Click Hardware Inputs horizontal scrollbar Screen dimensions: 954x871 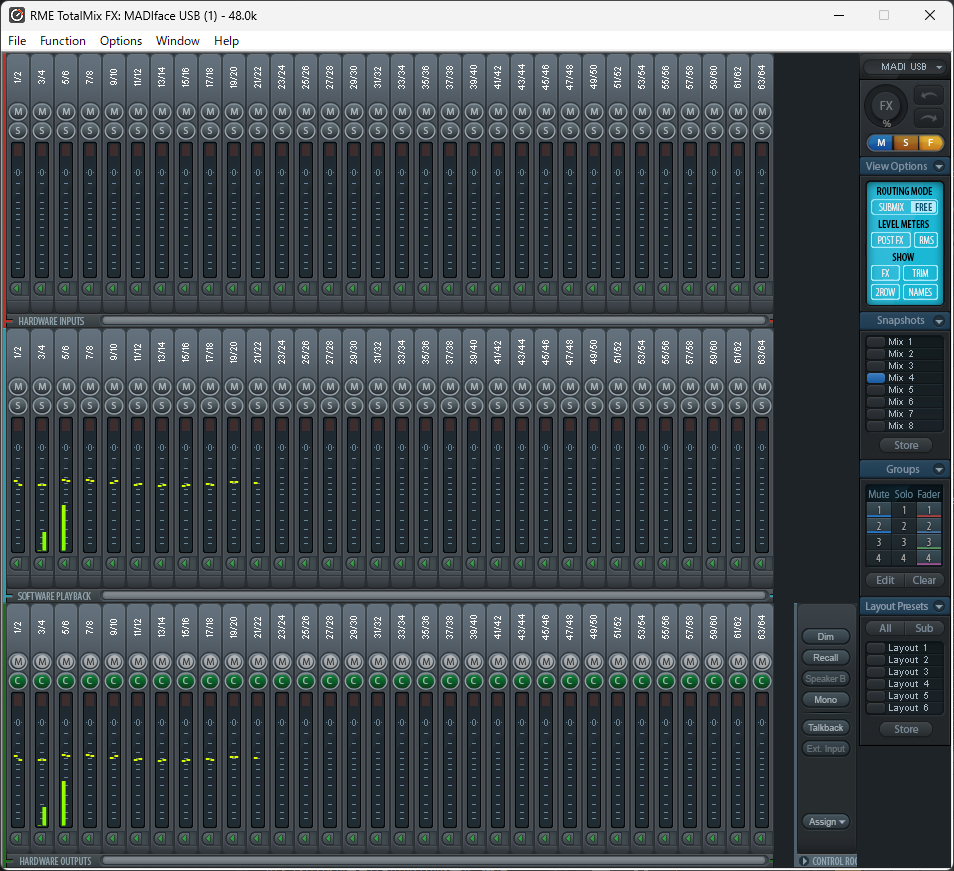point(433,321)
